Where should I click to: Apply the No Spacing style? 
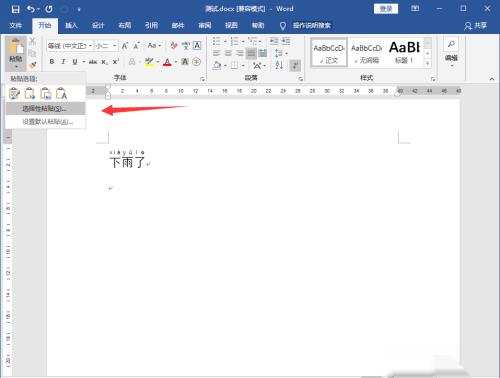367,53
